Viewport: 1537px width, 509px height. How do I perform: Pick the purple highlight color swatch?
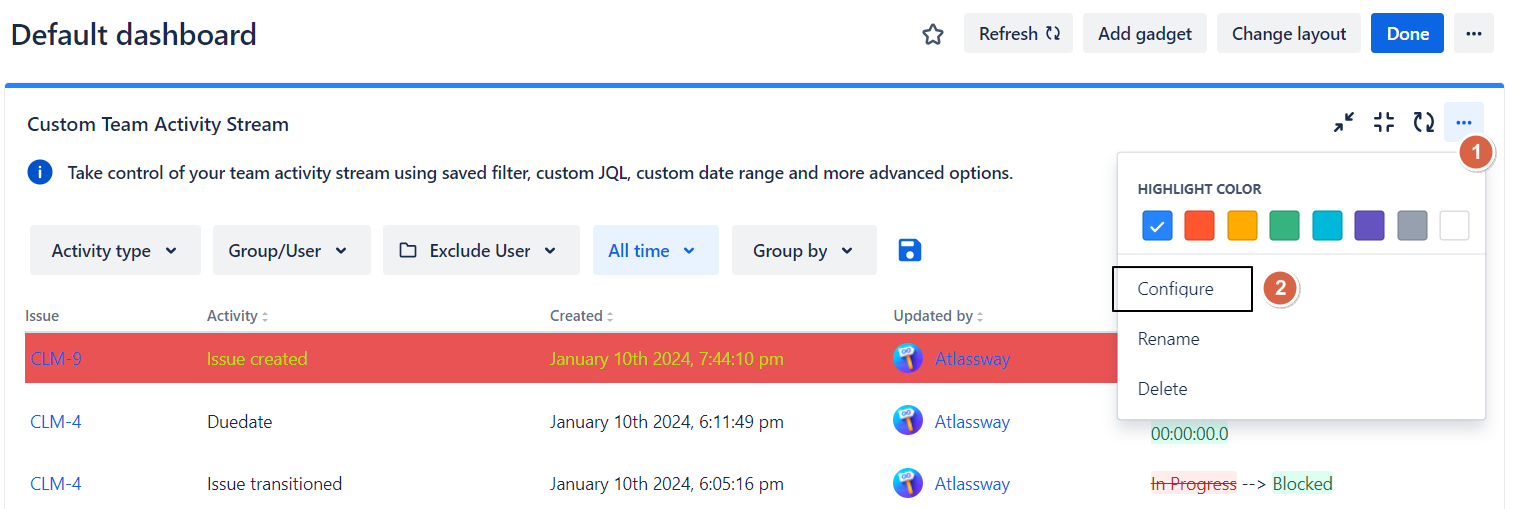[x=1369, y=226]
